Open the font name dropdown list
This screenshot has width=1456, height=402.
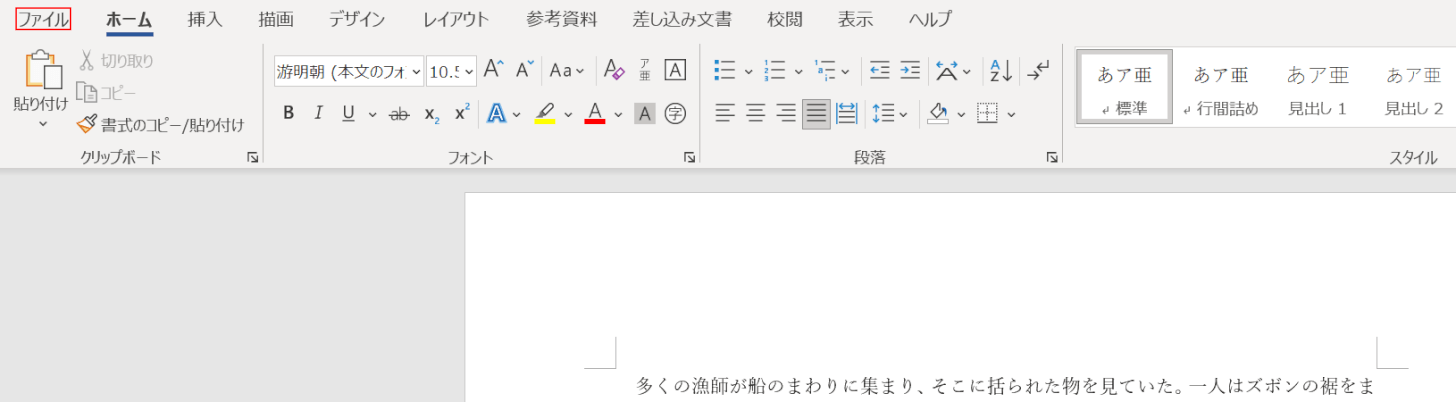pyautogui.click(x=416, y=71)
